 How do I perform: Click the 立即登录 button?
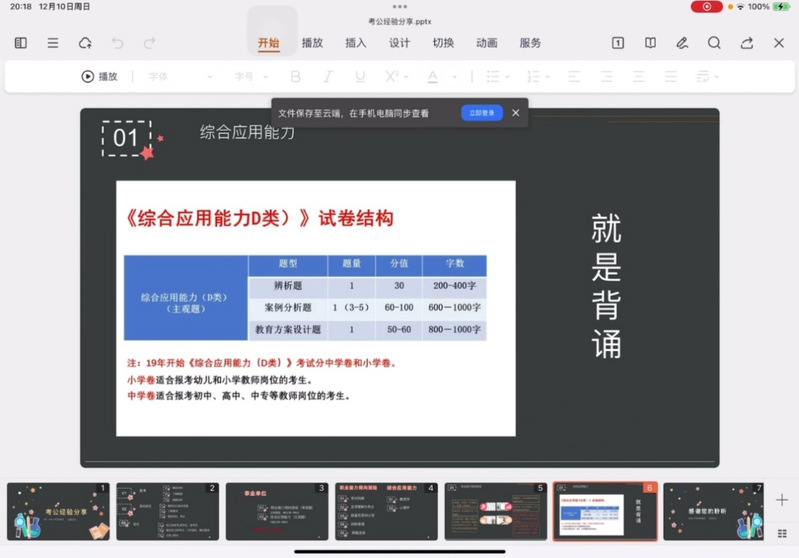[482, 113]
